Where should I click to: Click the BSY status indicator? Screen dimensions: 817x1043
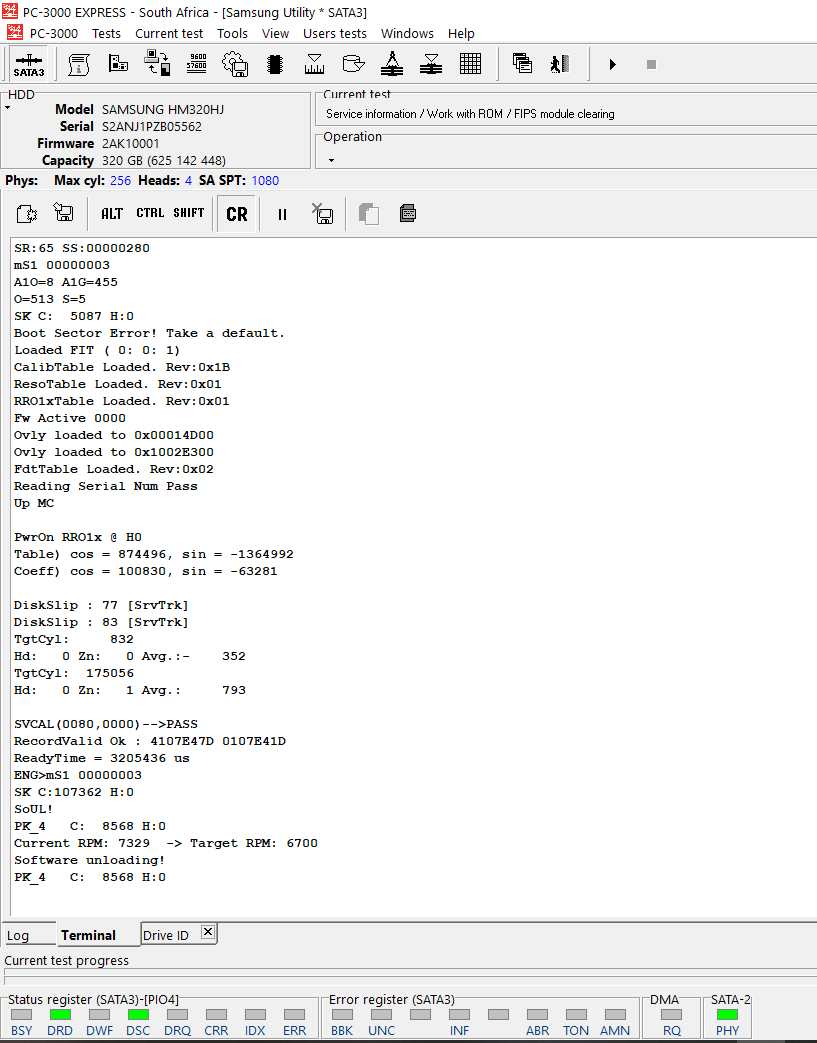coord(21,1014)
